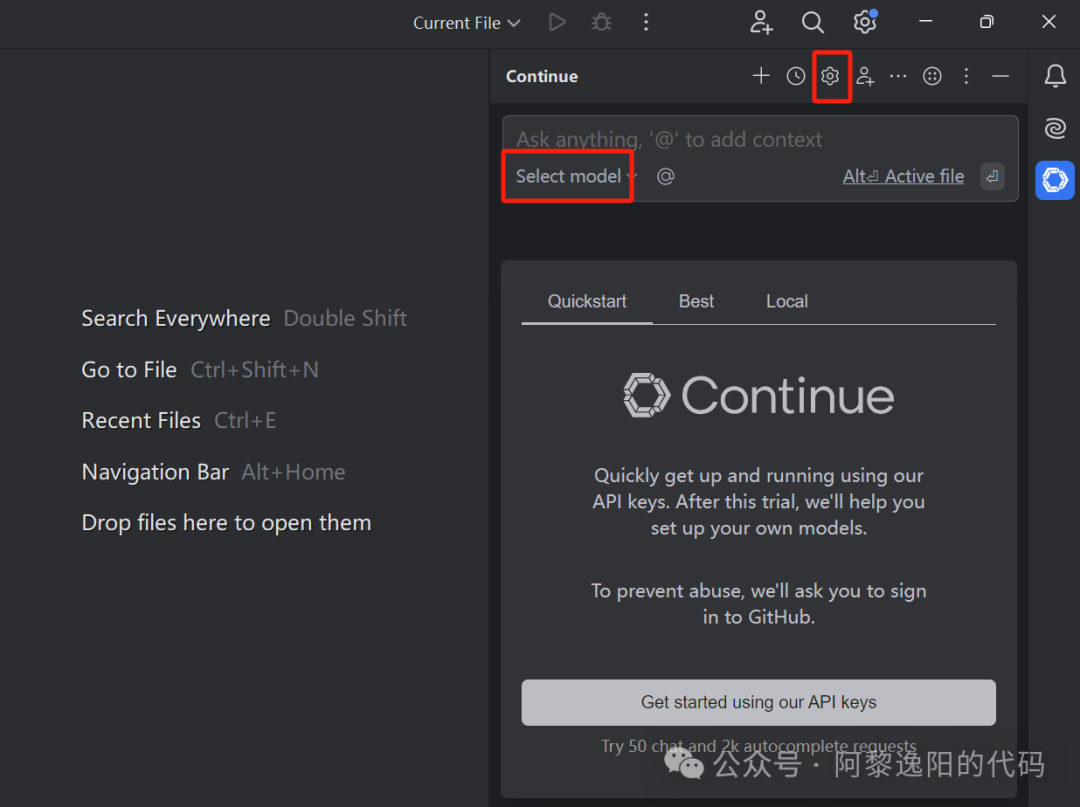Image resolution: width=1080 pixels, height=807 pixels.
Task: Click the Continue panel title
Action: click(x=542, y=76)
